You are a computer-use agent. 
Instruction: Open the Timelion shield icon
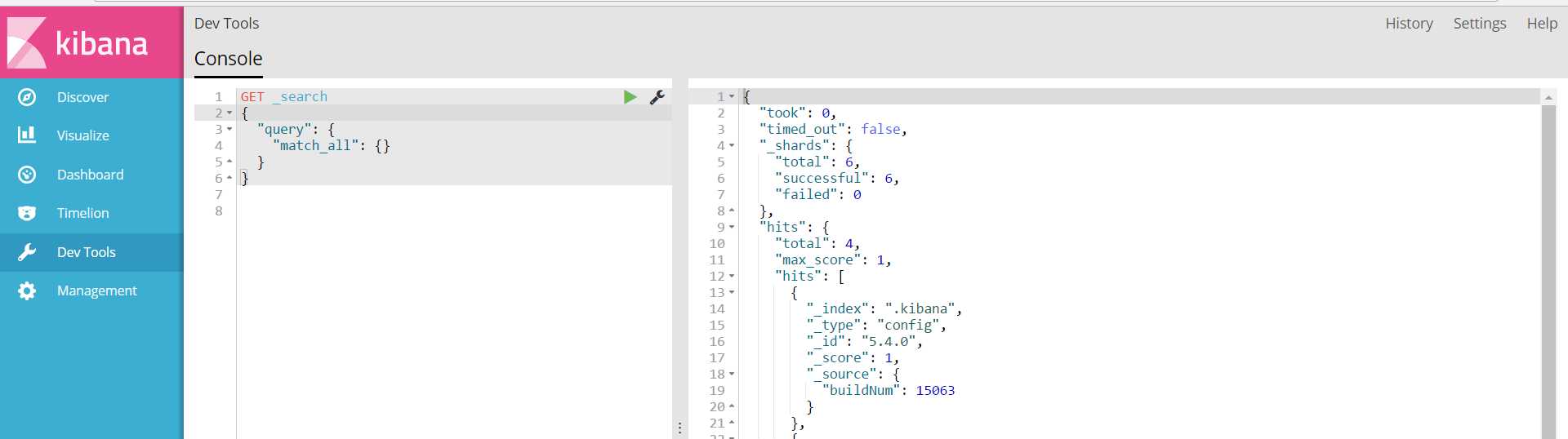click(x=27, y=213)
